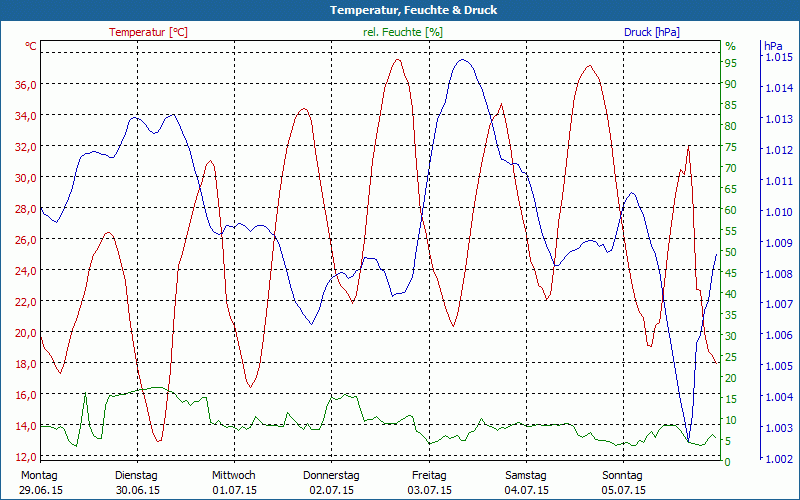Click the blue "hPa" axis unit label
This screenshot has height=500, width=800.
pyautogui.click(x=773, y=46)
